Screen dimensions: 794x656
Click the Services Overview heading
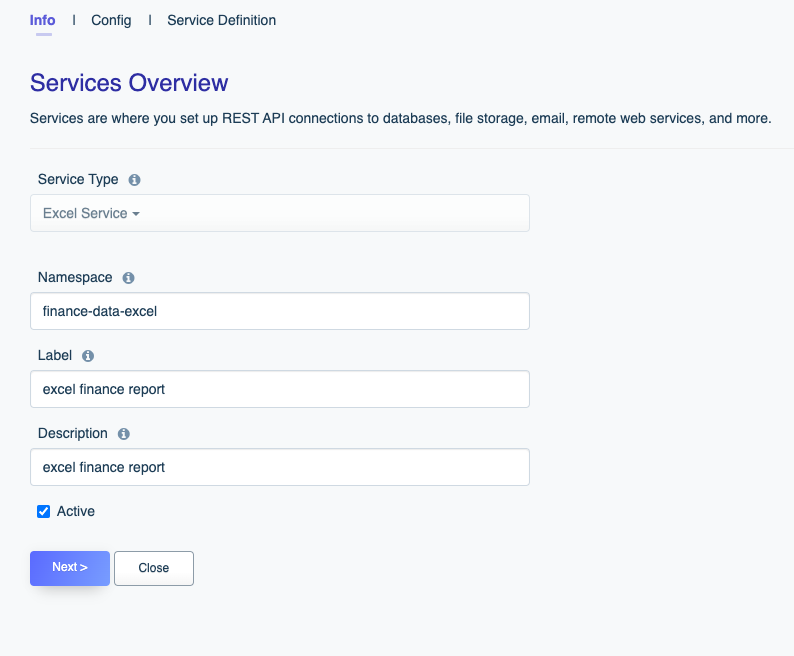(x=129, y=83)
